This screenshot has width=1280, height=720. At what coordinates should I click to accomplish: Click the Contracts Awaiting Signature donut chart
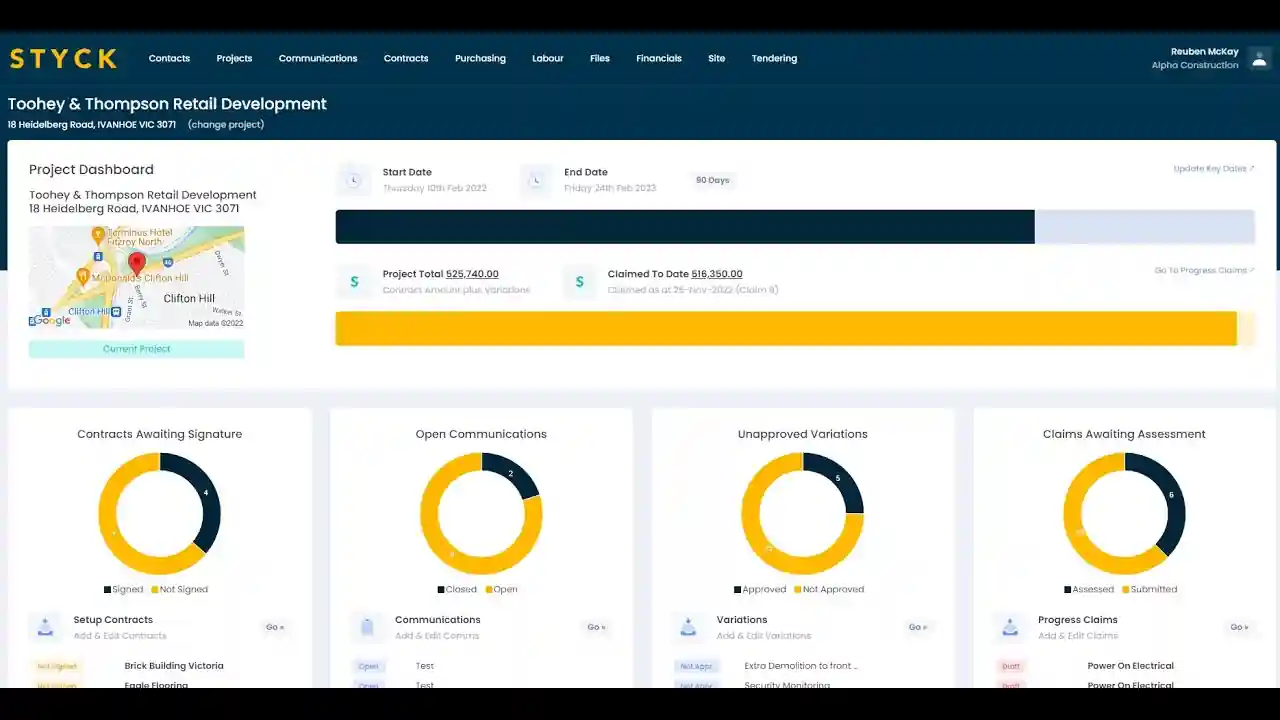[159, 514]
